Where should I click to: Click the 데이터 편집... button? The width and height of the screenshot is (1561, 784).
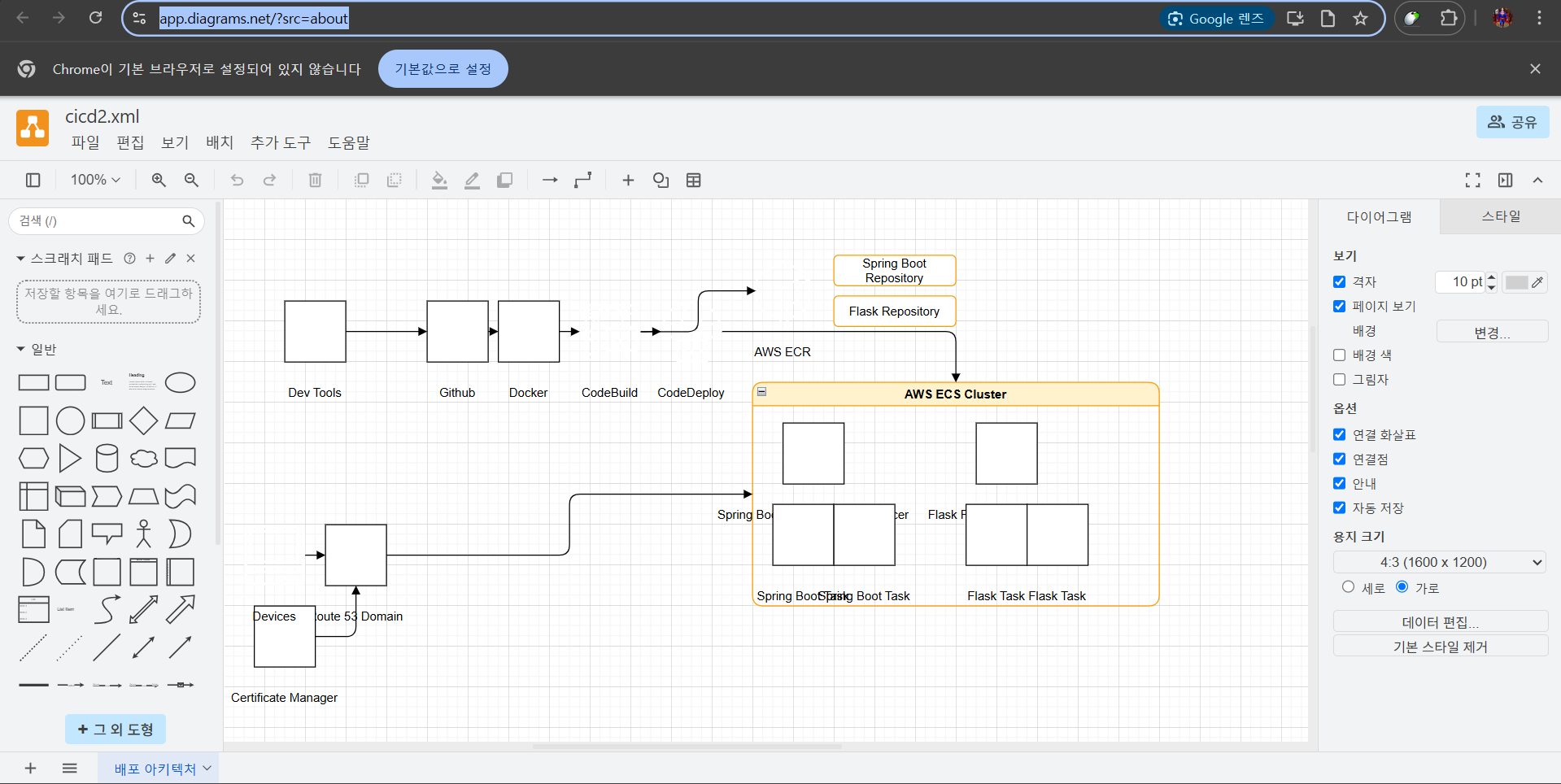click(x=1440, y=621)
